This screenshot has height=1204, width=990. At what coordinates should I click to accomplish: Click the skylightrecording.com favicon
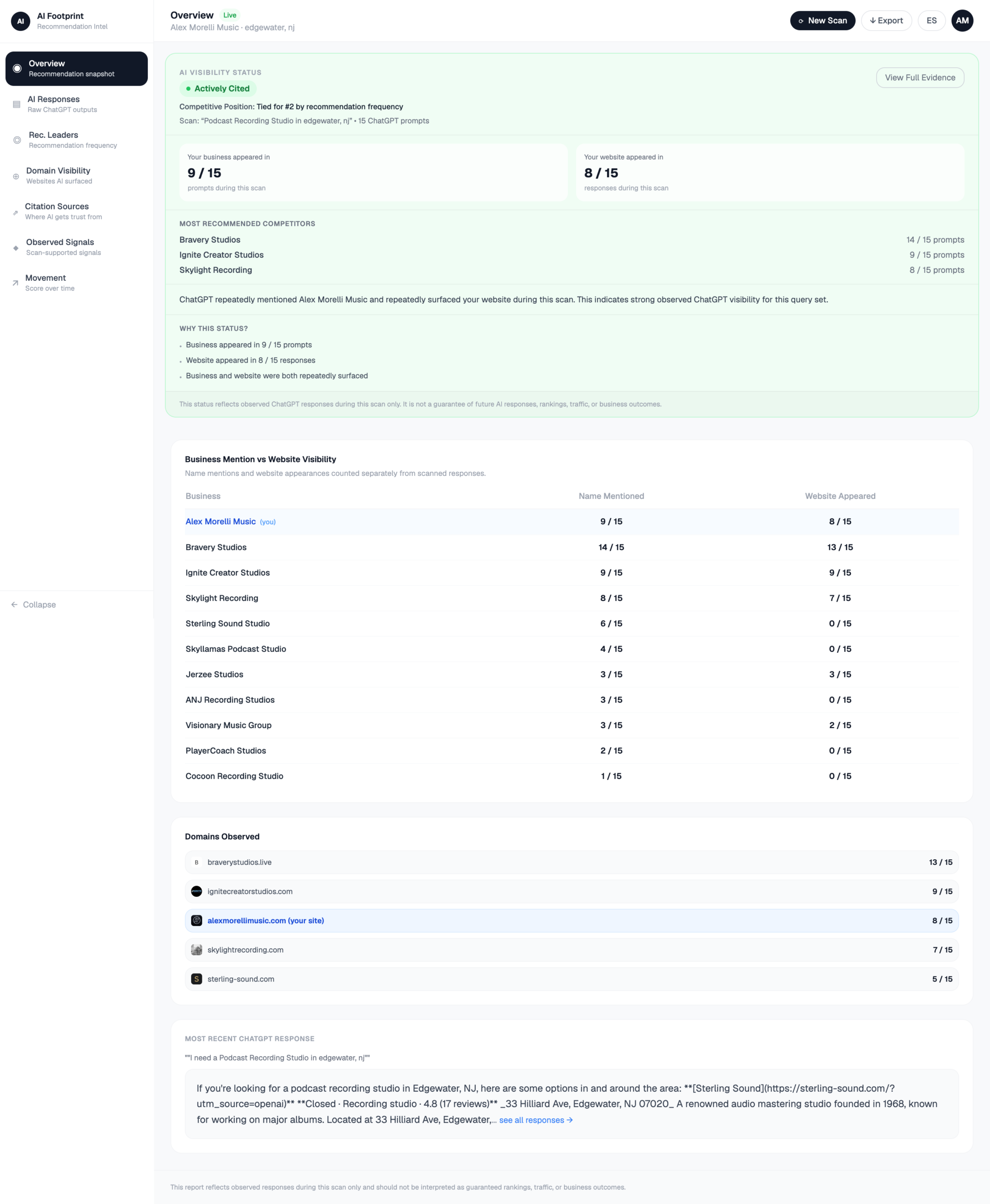[x=196, y=949]
